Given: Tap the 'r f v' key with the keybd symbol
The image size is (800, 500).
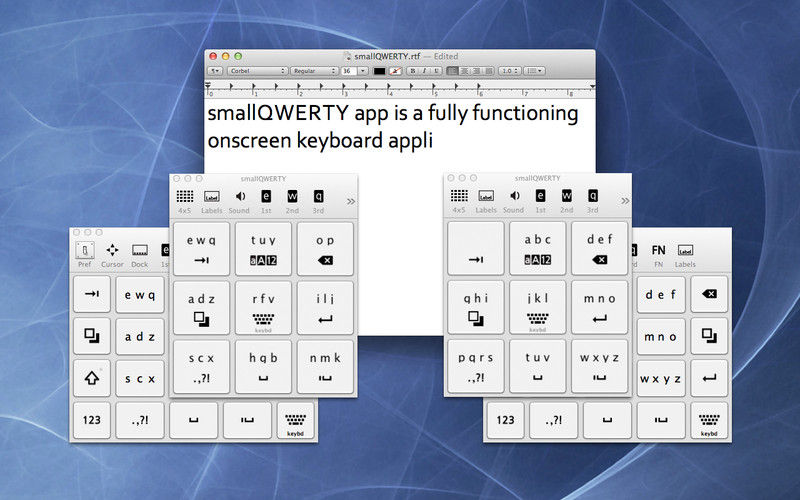Looking at the screenshot, I should pyautogui.click(x=263, y=308).
